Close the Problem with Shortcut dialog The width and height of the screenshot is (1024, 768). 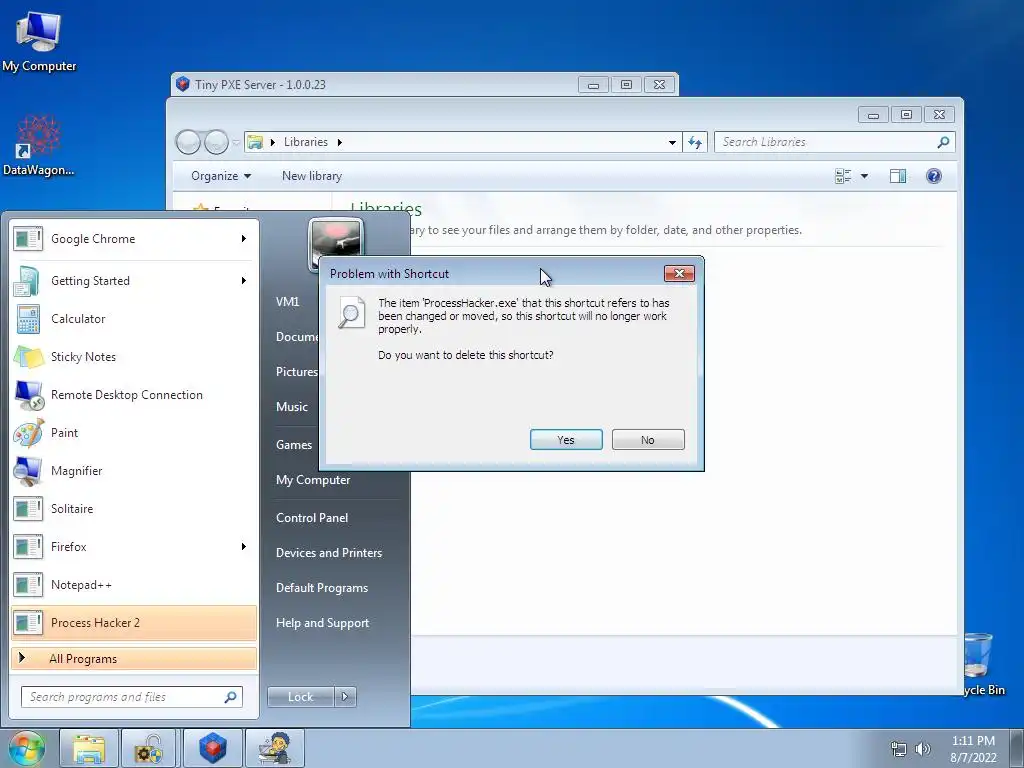(x=679, y=273)
